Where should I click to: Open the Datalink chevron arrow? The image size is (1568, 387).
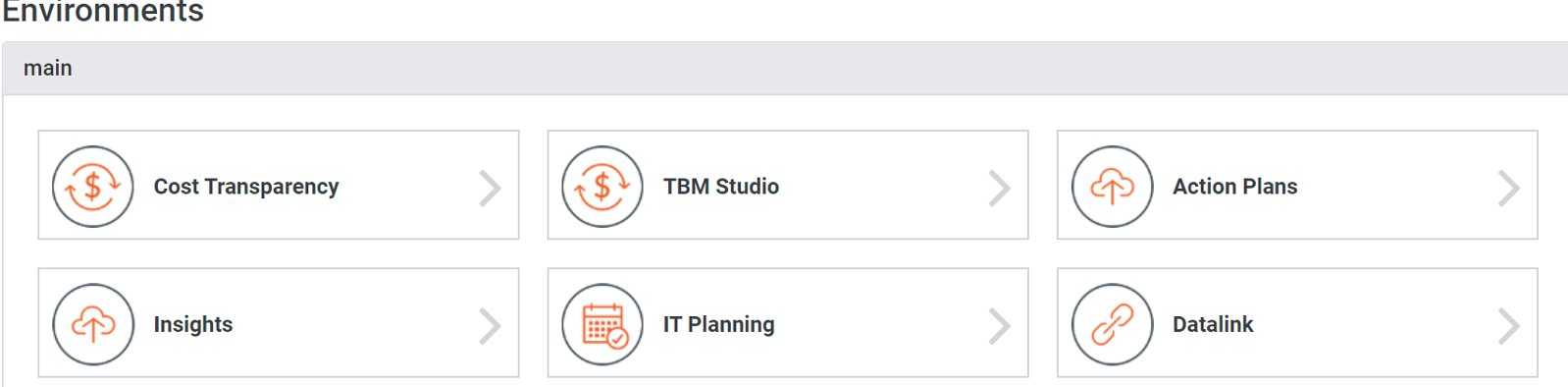point(1509,326)
